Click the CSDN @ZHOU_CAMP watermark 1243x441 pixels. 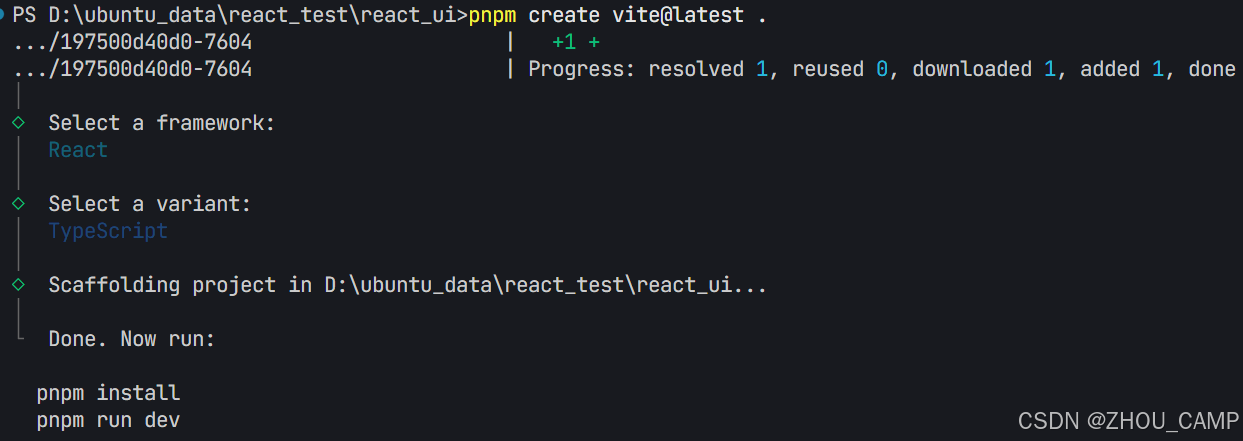point(1120,421)
